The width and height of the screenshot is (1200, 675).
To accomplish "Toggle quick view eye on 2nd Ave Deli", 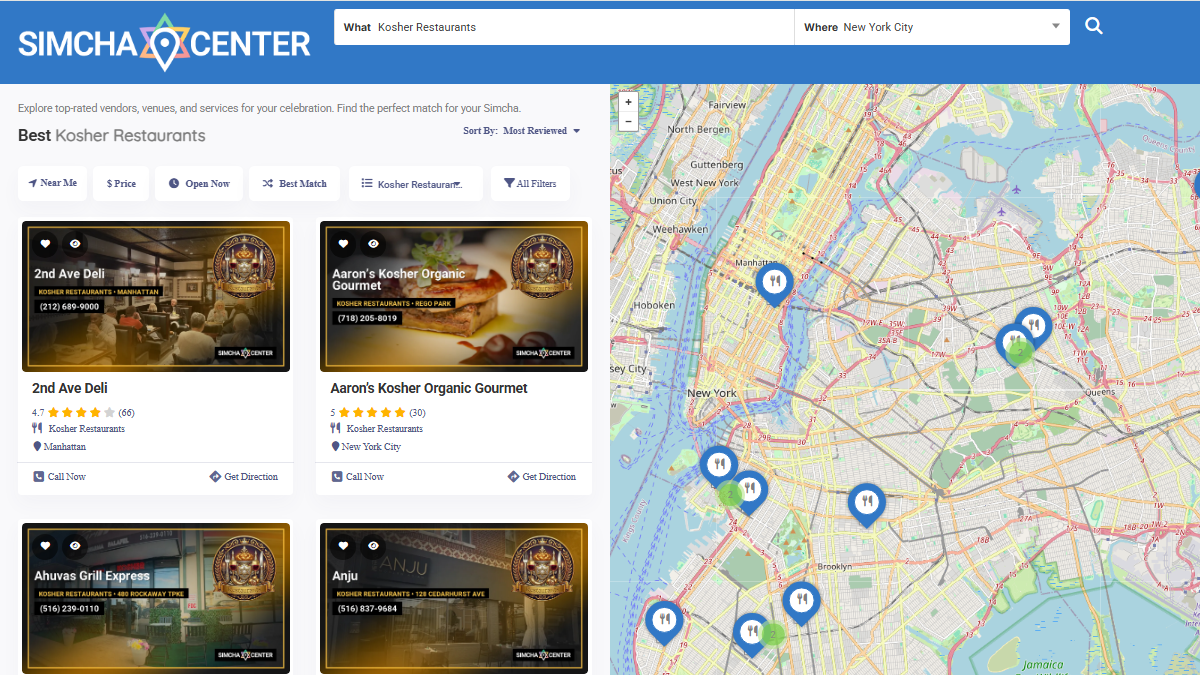I will point(75,243).
